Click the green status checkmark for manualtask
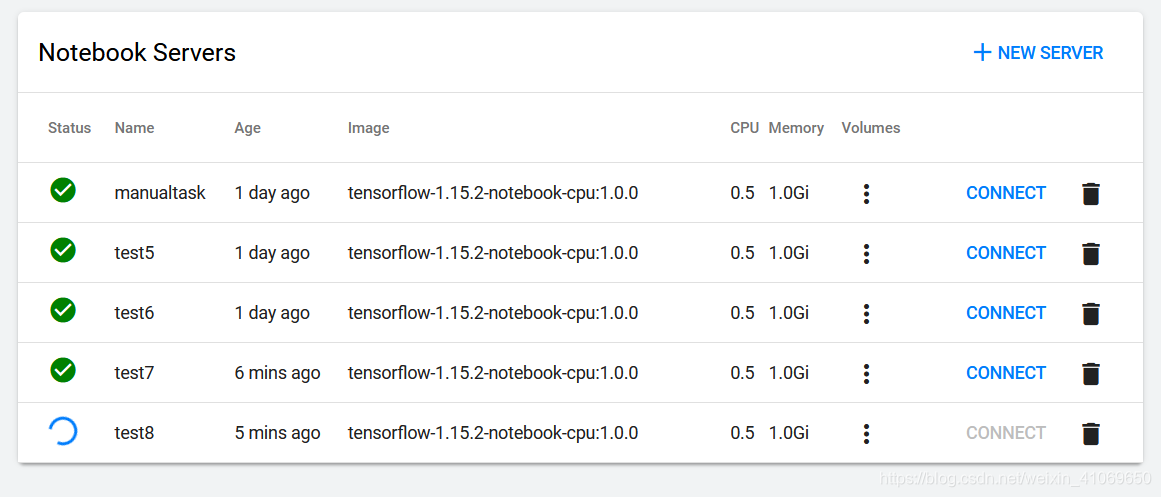This screenshot has width=1161, height=497. 63,190
